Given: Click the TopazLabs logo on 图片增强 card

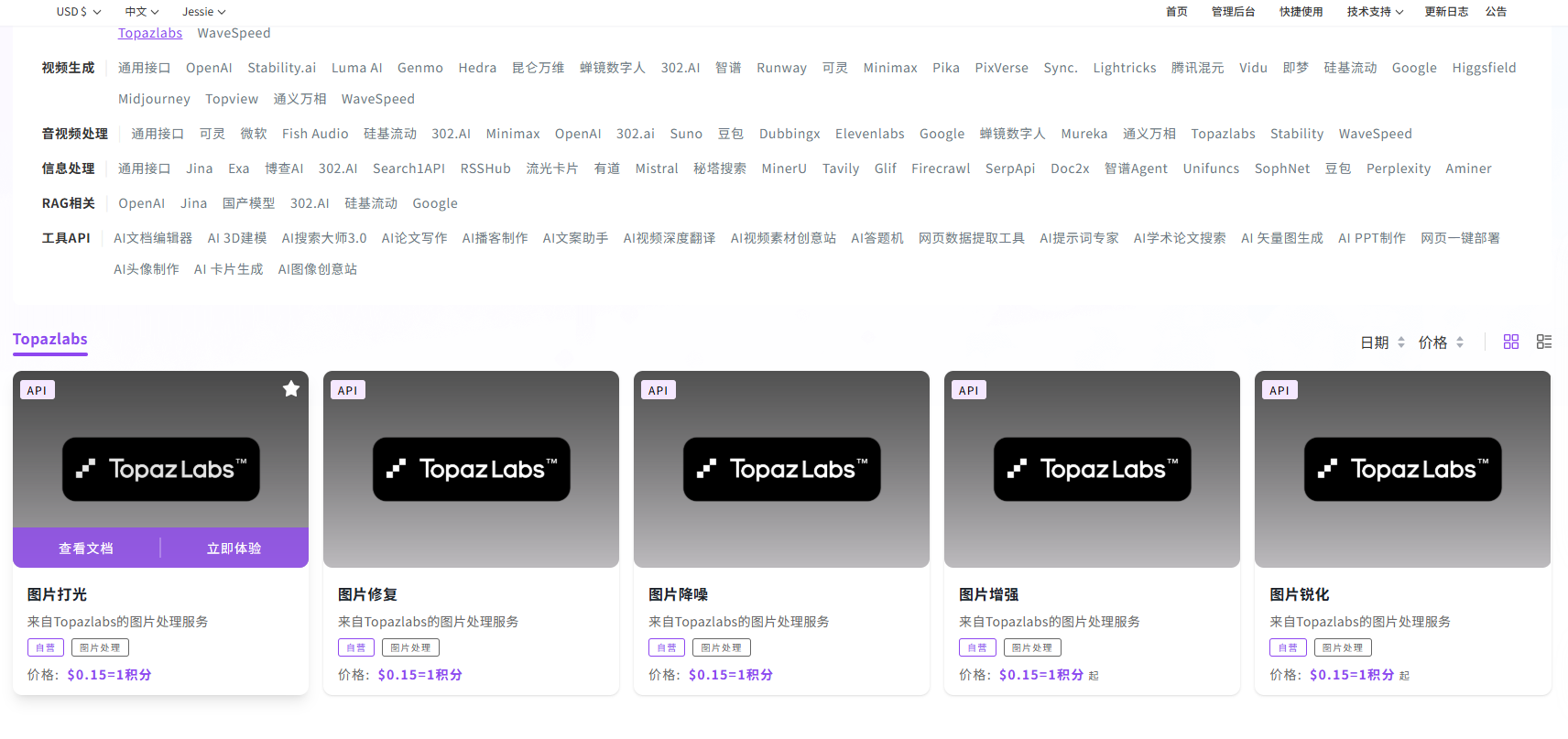Looking at the screenshot, I should 1092,469.
